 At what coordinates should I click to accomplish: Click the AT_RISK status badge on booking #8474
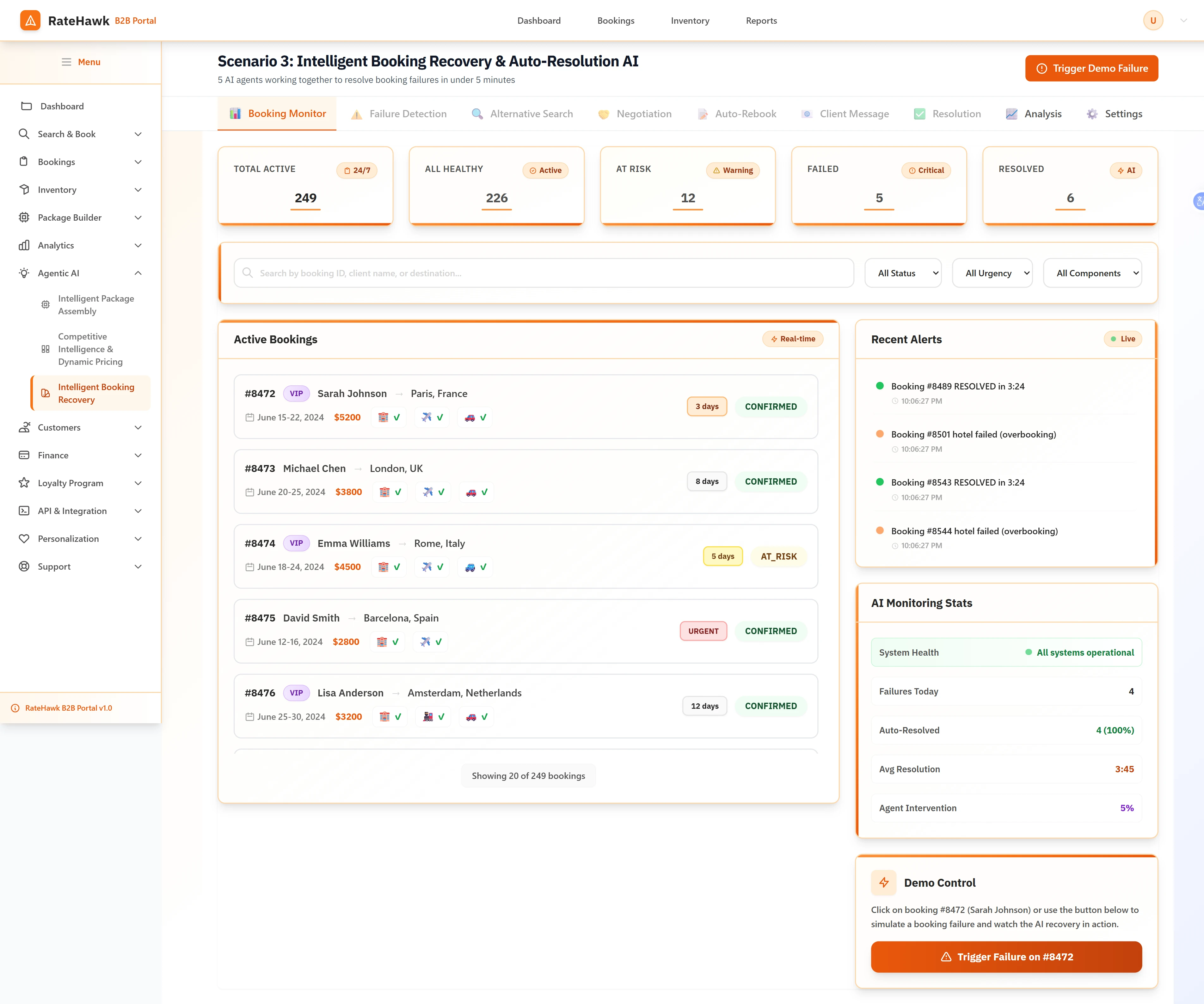[x=779, y=556]
